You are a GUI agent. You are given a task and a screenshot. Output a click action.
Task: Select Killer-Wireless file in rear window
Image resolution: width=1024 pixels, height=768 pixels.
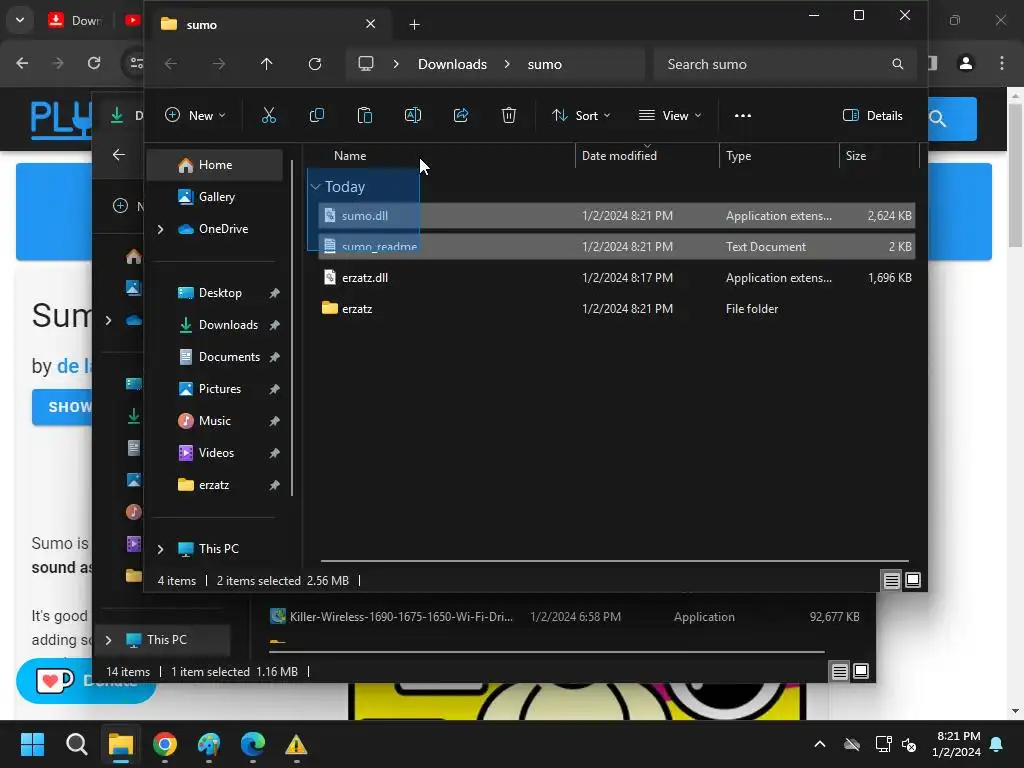point(564,616)
